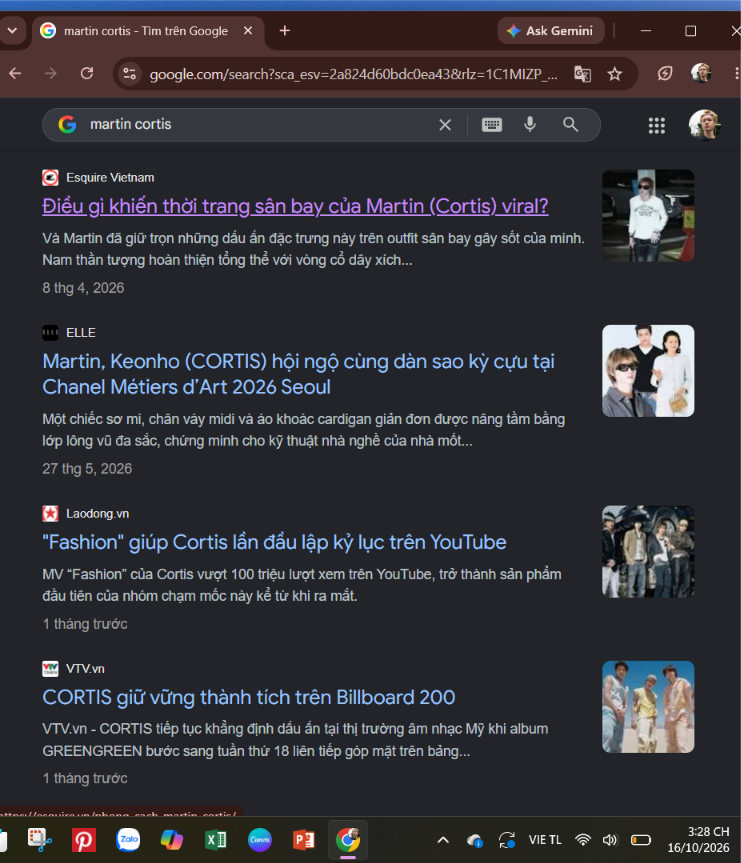This screenshot has width=741, height=863.
Task: Click the ELLE favicon
Action: (51, 333)
